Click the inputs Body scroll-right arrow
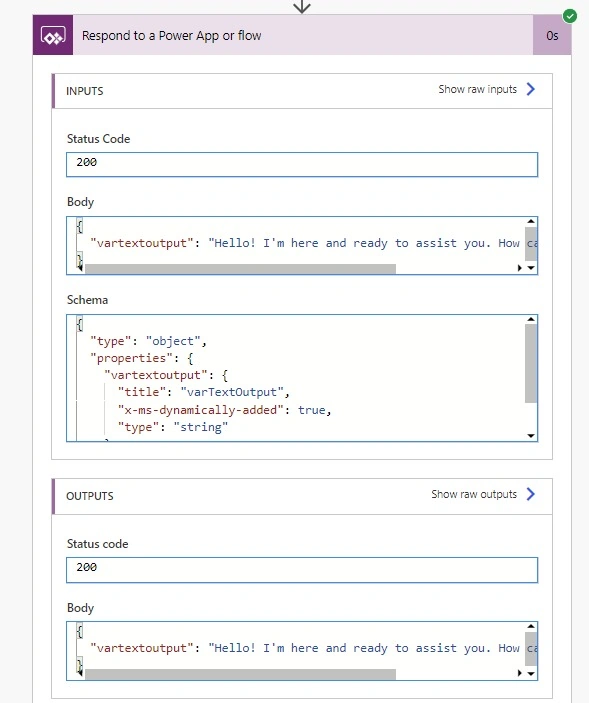Image resolution: width=589 pixels, height=703 pixels. click(x=520, y=268)
